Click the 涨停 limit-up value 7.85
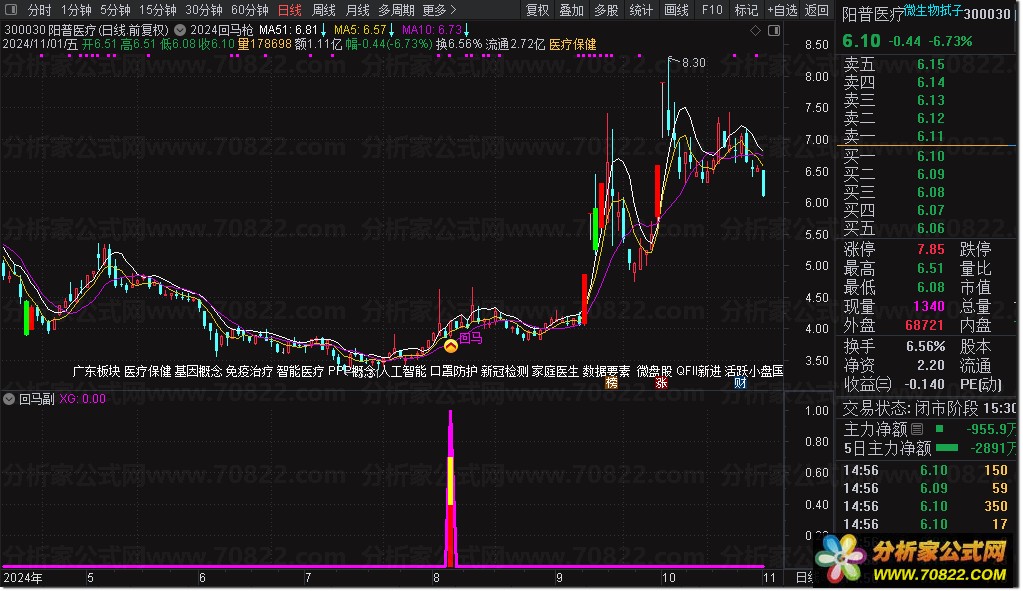 tap(930, 249)
